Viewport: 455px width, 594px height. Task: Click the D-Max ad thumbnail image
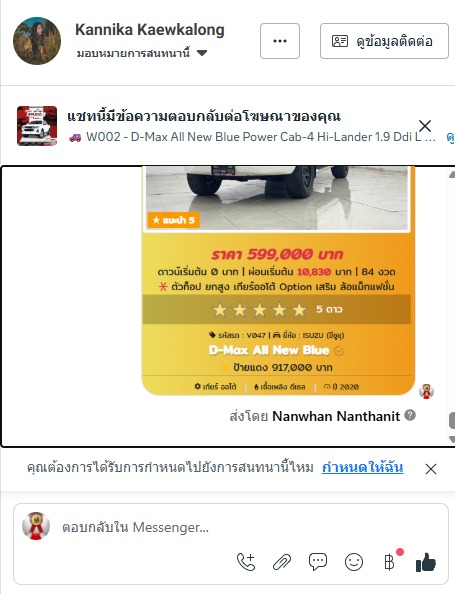[37, 126]
